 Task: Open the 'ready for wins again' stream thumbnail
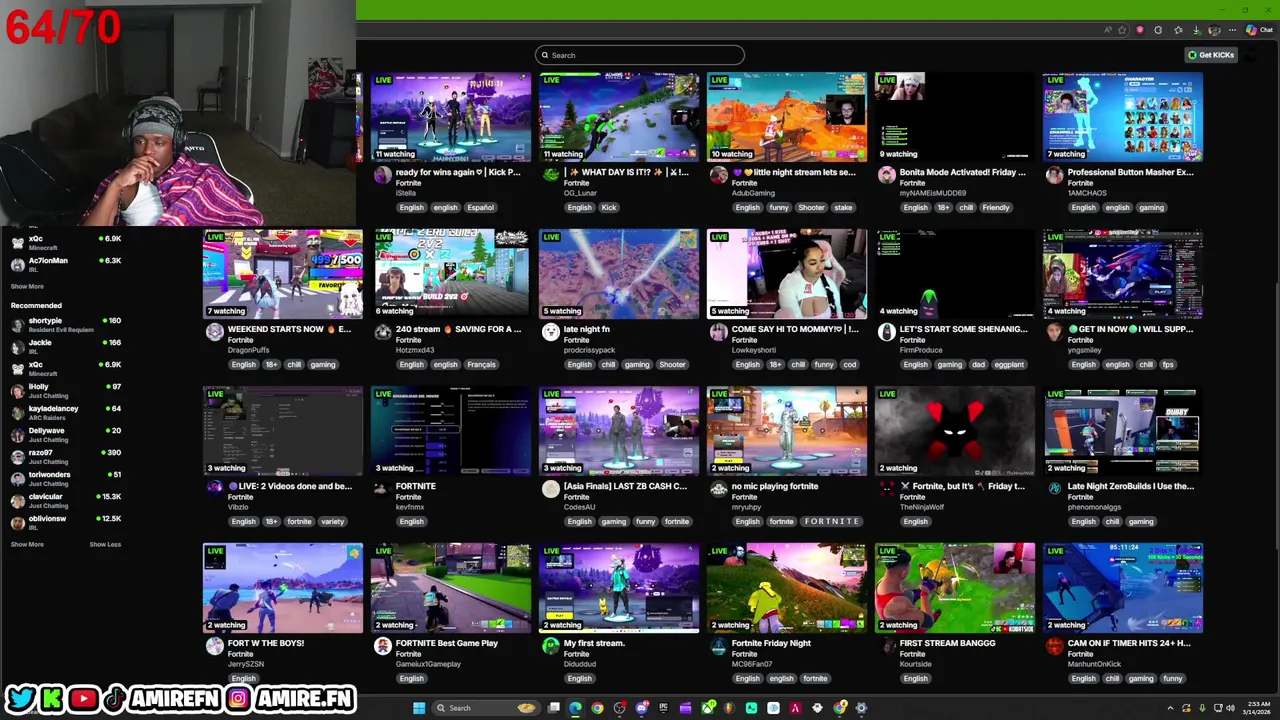click(x=451, y=117)
